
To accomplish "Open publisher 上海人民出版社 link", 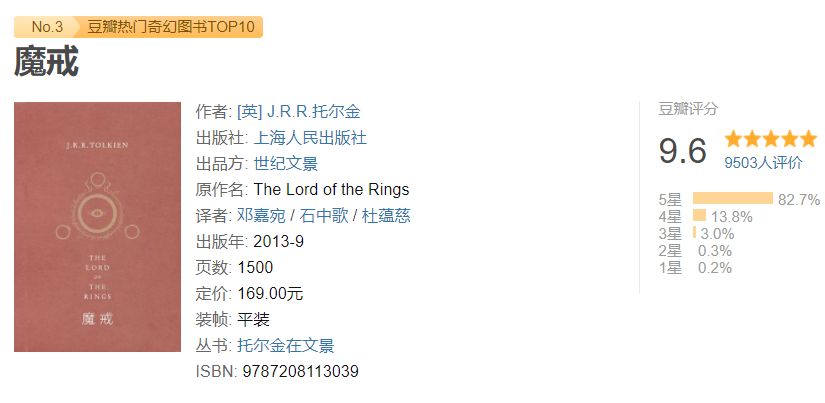I will point(310,138).
